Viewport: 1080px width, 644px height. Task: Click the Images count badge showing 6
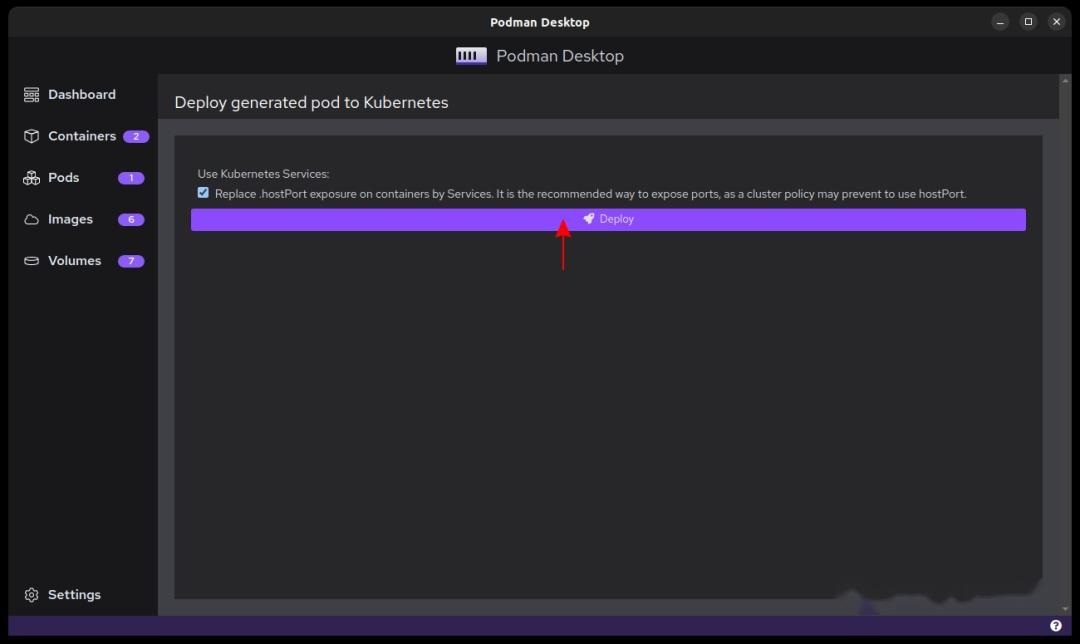[x=131, y=219]
